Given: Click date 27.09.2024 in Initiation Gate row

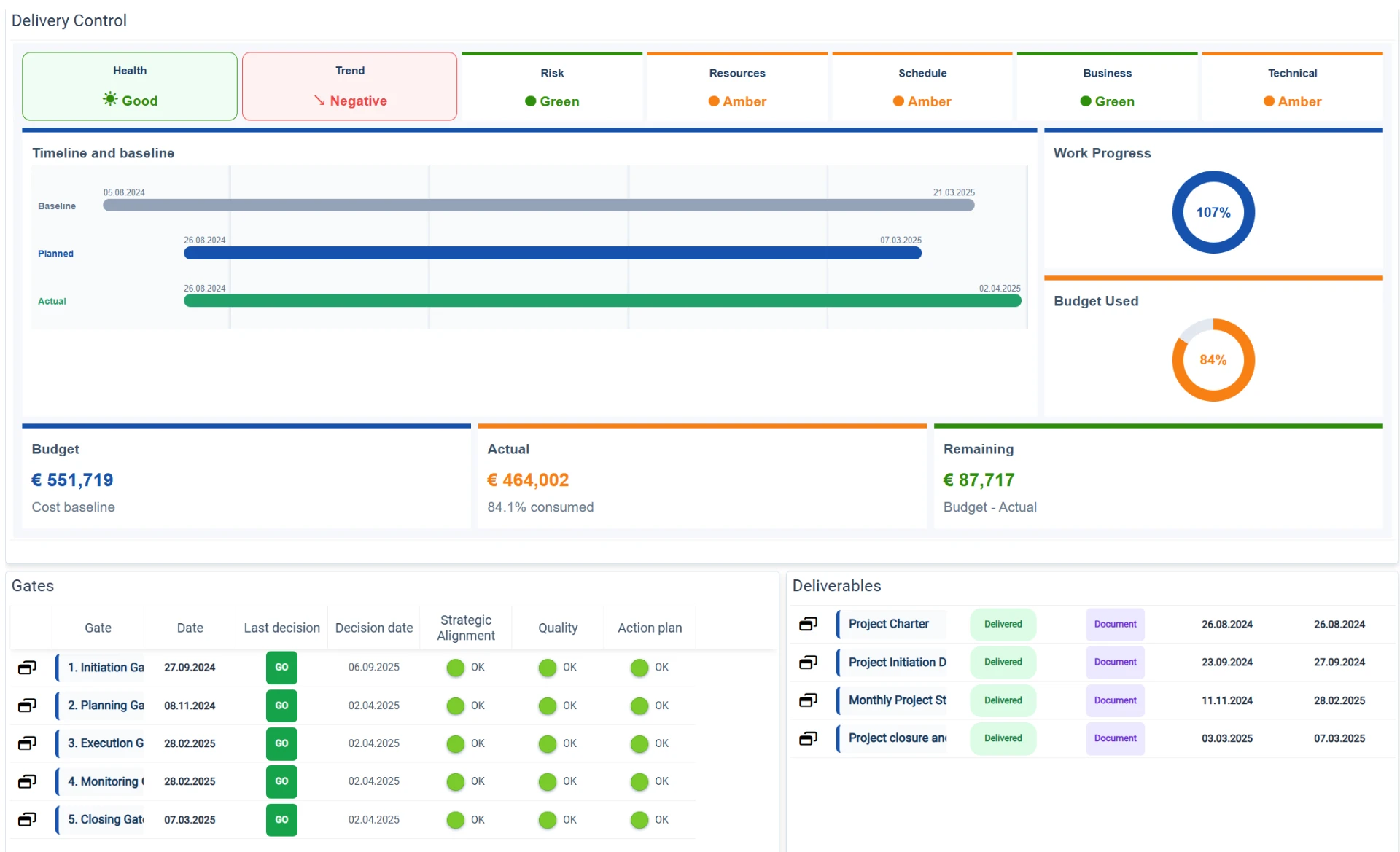Looking at the screenshot, I should 190,668.
